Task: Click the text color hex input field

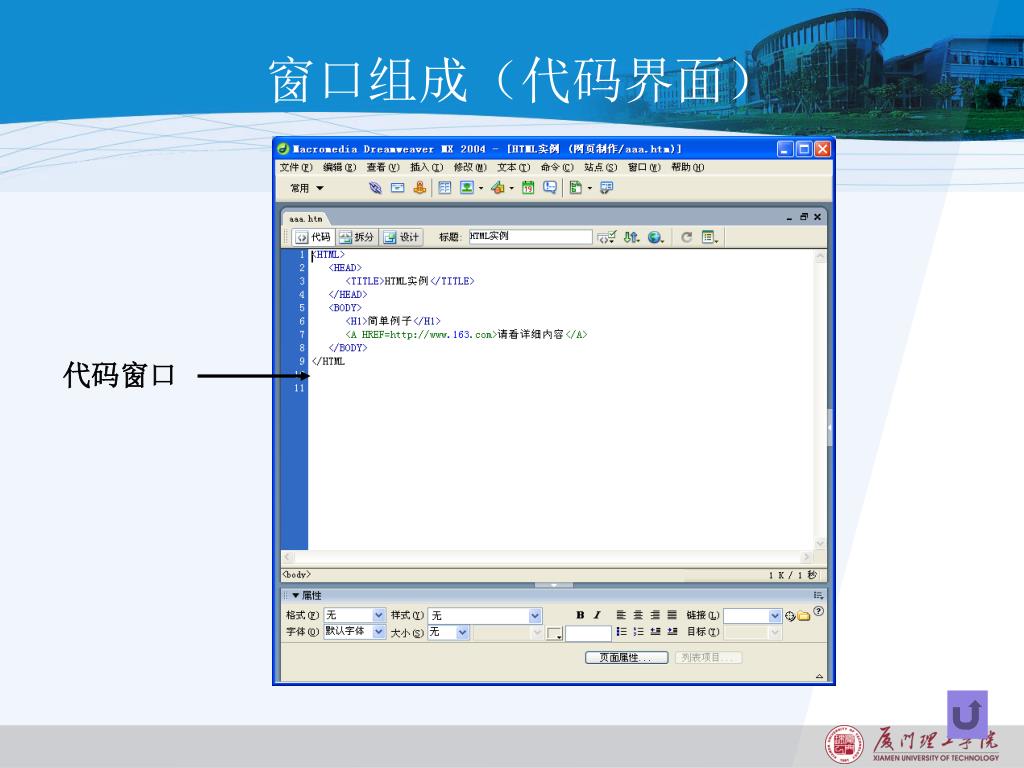Action: click(x=588, y=633)
